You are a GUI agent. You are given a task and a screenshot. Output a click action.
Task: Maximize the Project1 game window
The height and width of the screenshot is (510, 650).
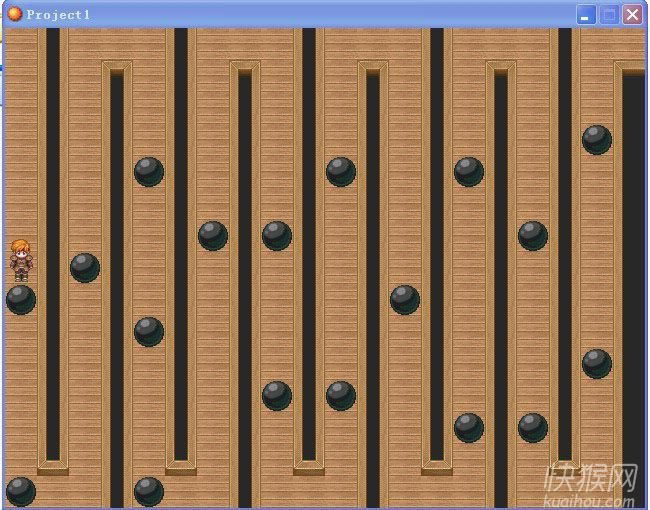(609, 15)
